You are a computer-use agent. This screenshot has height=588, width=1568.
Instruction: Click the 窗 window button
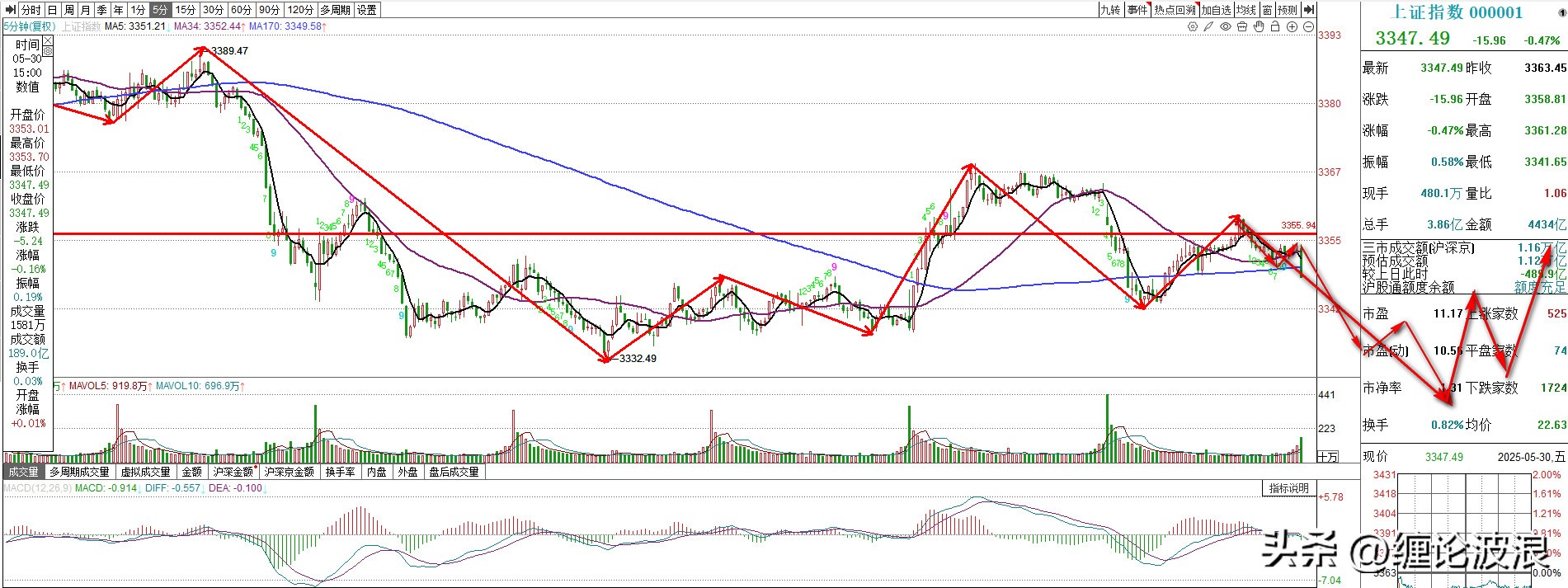(x=1267, y=10)
